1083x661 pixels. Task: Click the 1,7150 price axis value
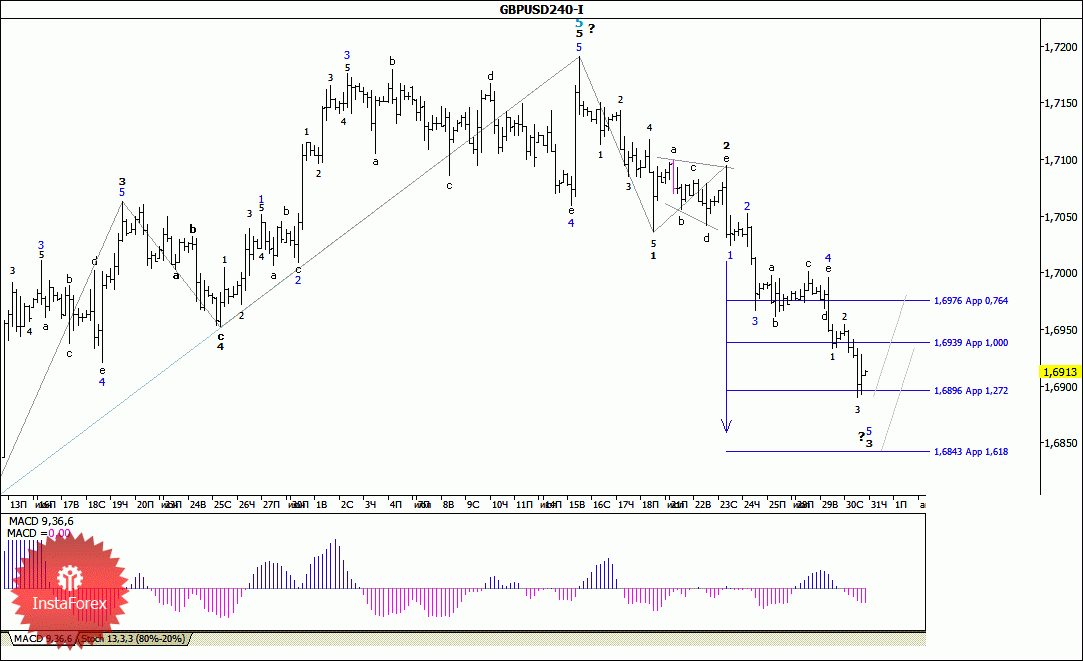[1060, 103]
